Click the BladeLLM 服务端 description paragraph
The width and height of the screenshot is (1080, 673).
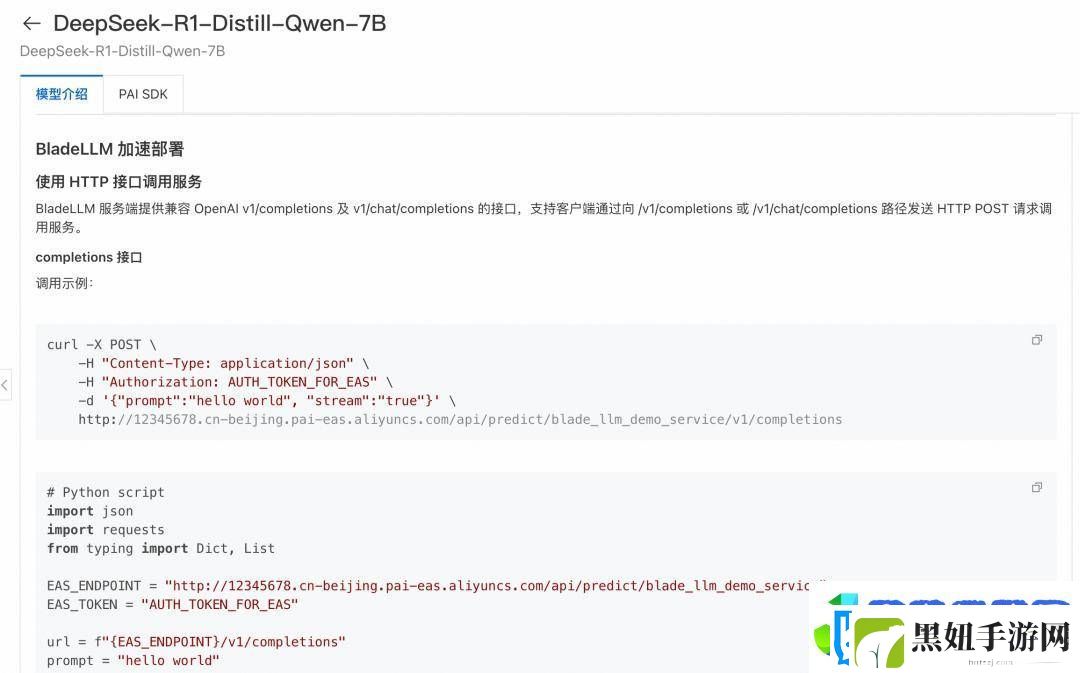544,218
